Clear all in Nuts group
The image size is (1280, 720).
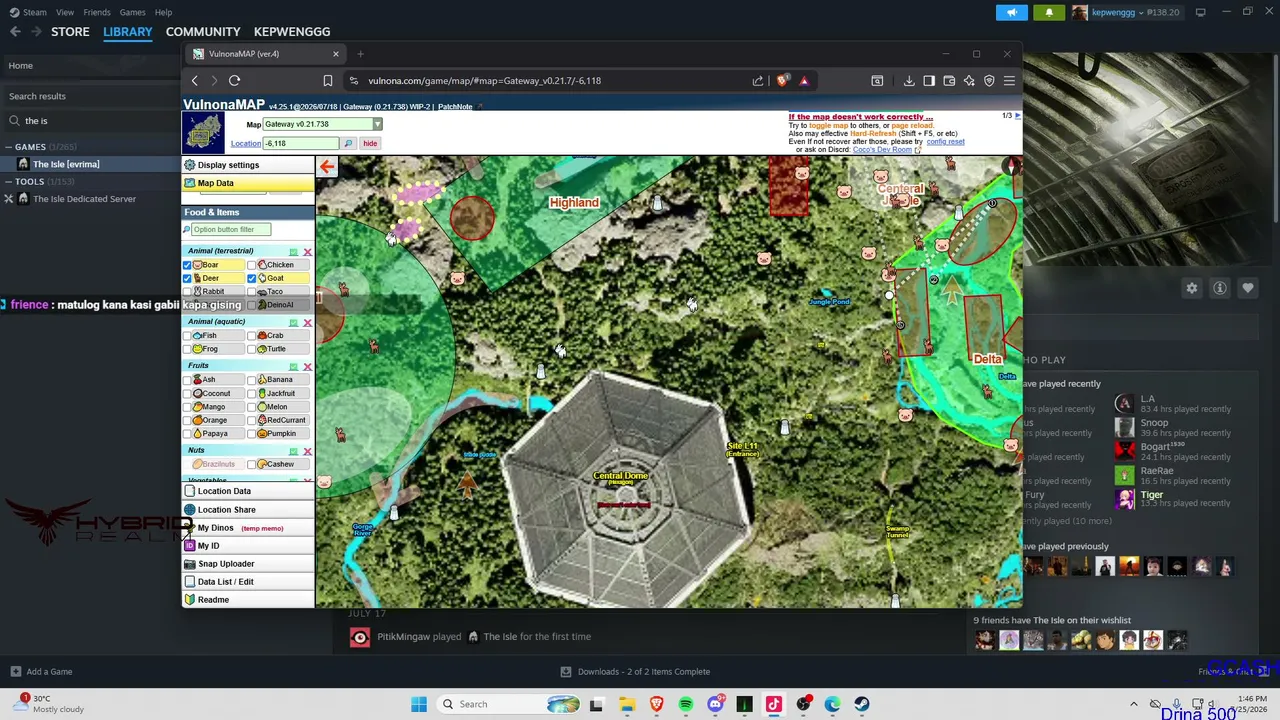pos(307,451)
